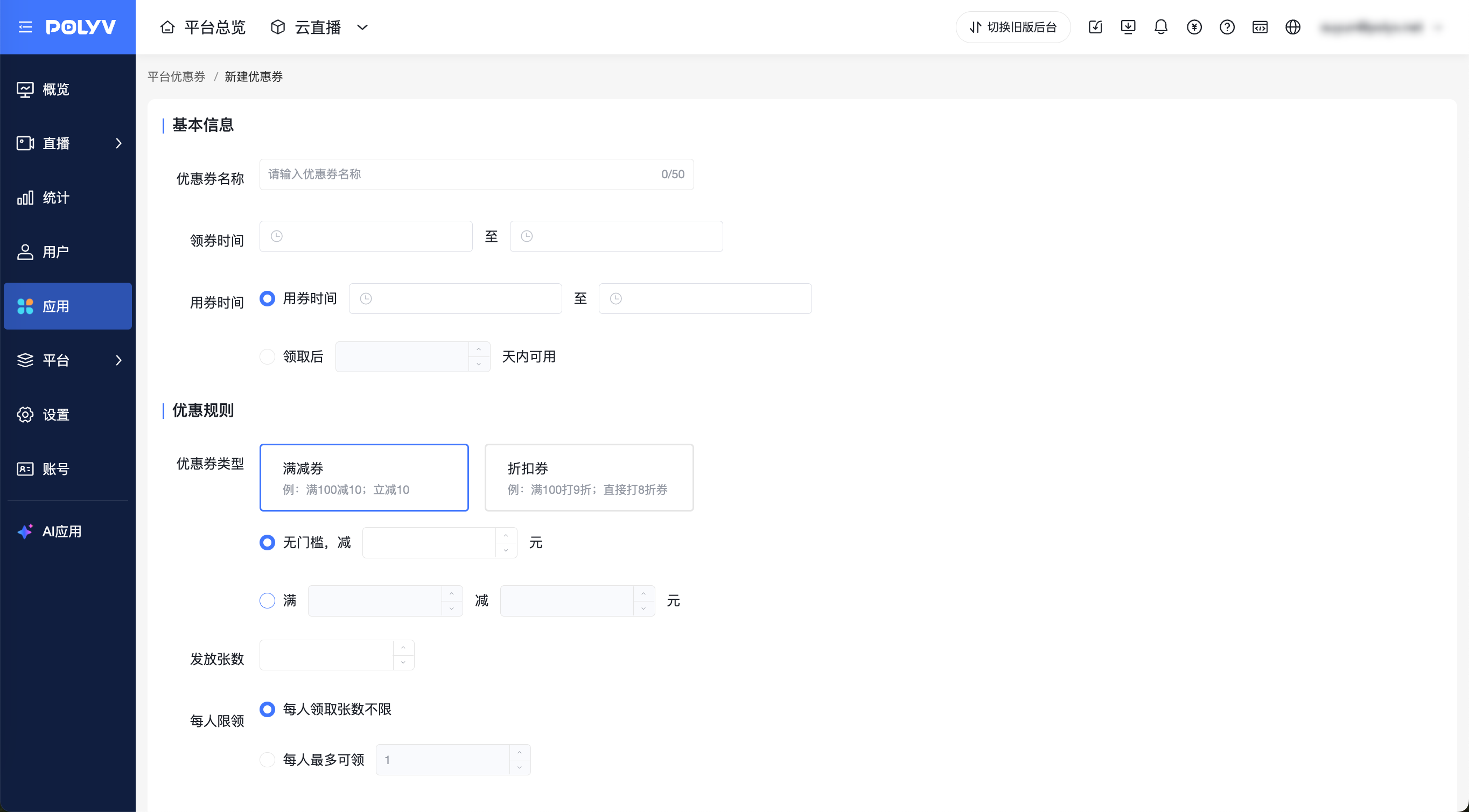Click the 发放张数 quantity field

[x=326, y=655]
